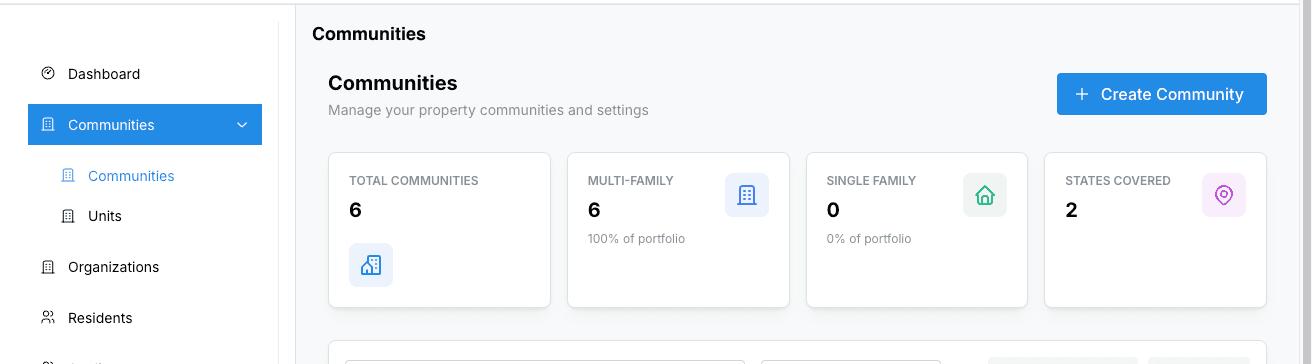This screenshot has height=364, width=1312.
Task: Click the "0% of portfolio" text
Action: point(869,239)
